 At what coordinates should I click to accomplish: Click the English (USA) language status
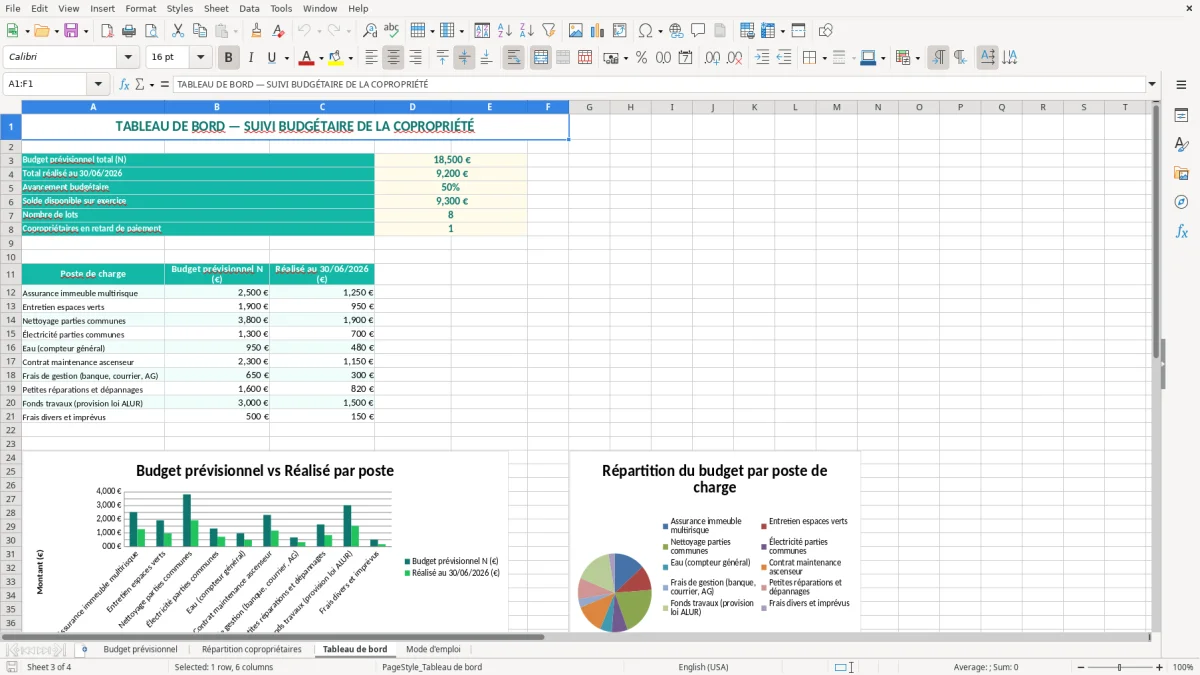click(704, 667)
